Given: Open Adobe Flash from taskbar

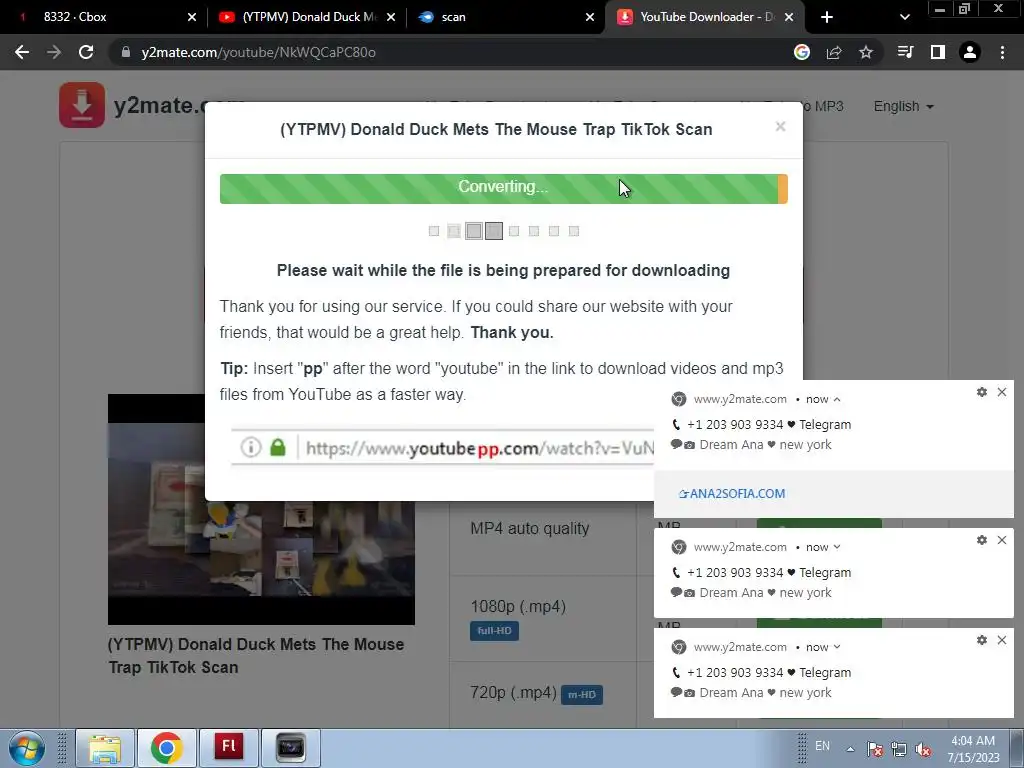Looking at the screenshot, I should (x=229, y=748).
